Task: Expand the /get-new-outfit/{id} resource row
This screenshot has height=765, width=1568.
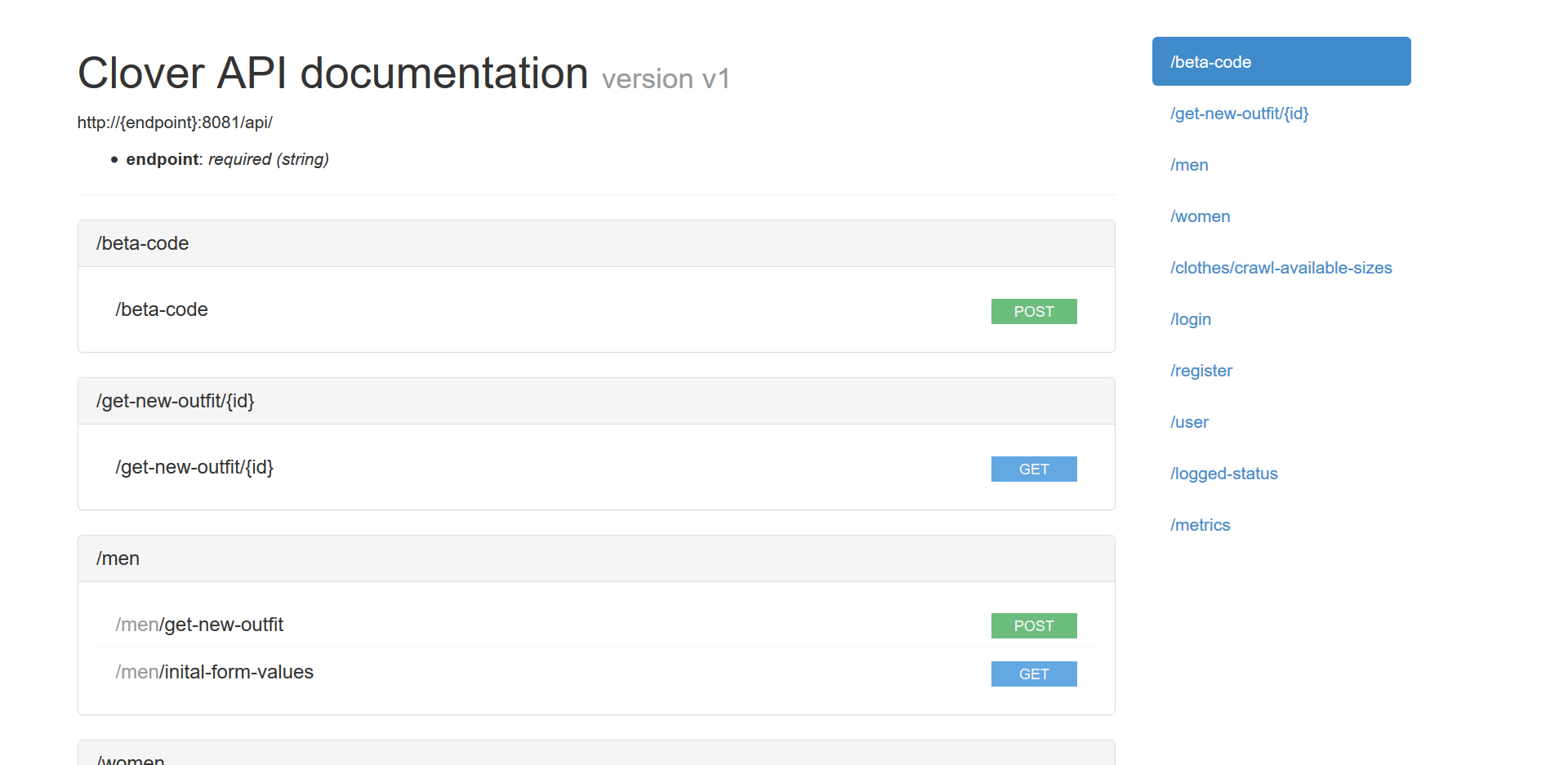Action: click(x=194, y=467)
